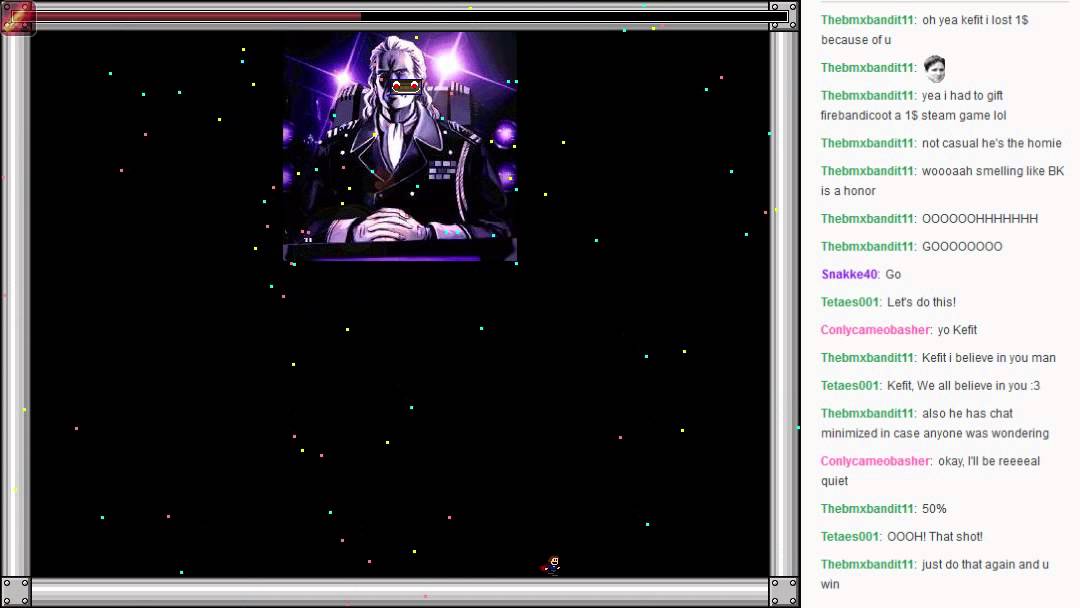Screen dimensions: 1080x608
Task: Click the message "also he has chat minimized"
Action: coord(935,423)
